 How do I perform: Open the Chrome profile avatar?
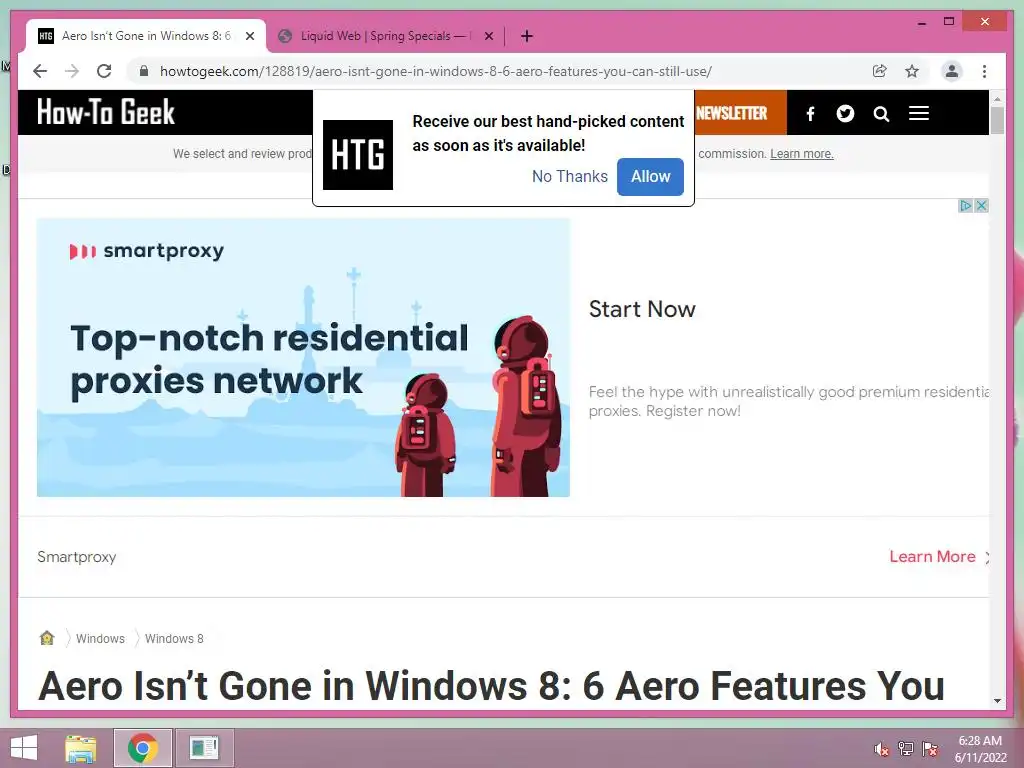(952, 71)
